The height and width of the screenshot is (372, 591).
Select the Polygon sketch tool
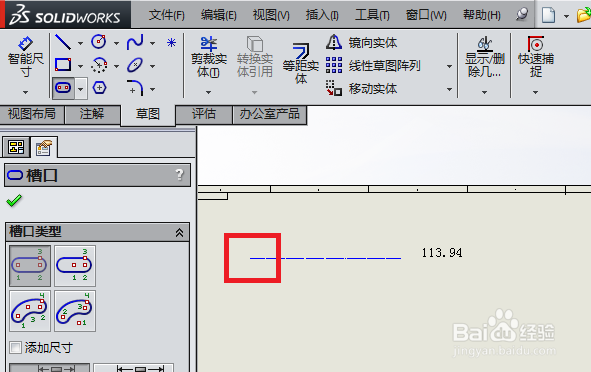click(x=99, y=88)
